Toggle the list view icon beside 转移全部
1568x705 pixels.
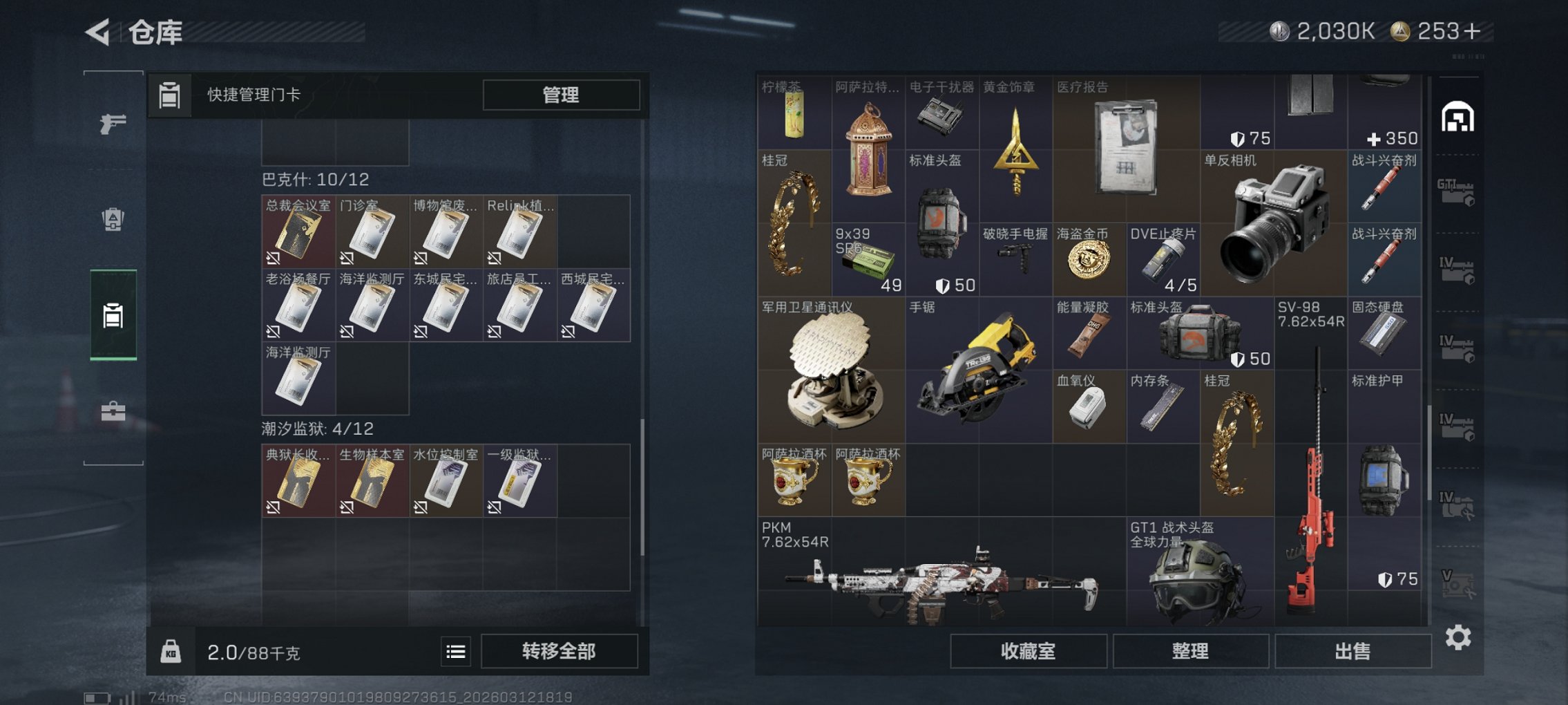pyautogui.click(x=456, y=651)
